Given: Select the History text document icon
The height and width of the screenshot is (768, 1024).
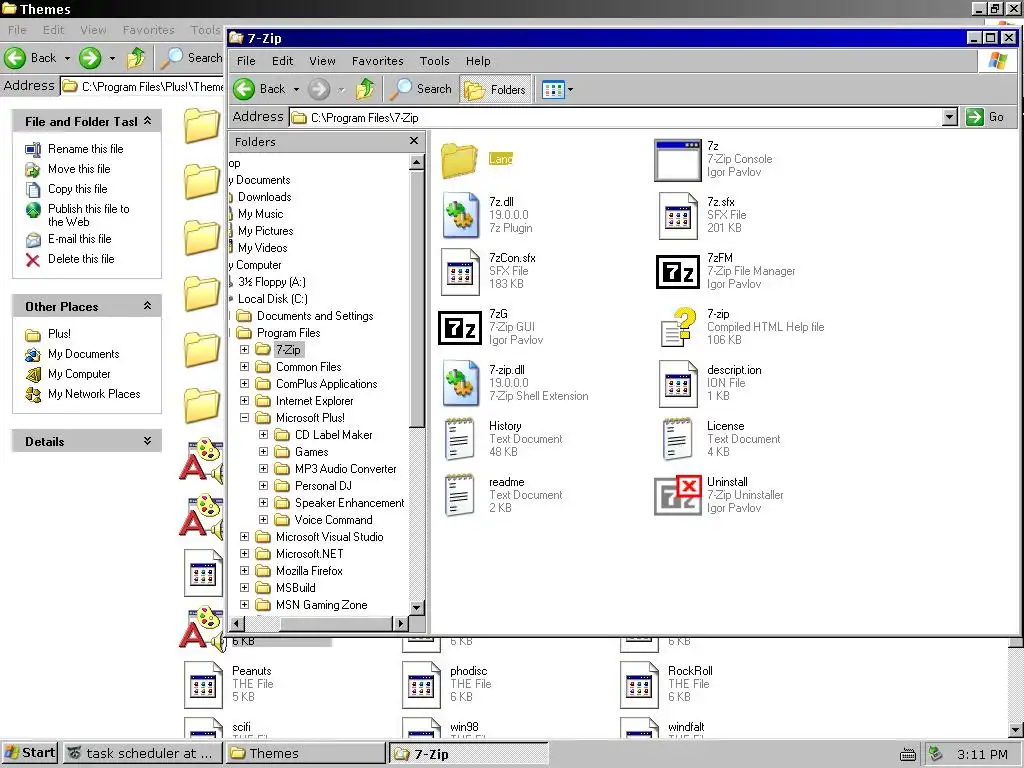Looking at the screenshot, I should point(460,440).
